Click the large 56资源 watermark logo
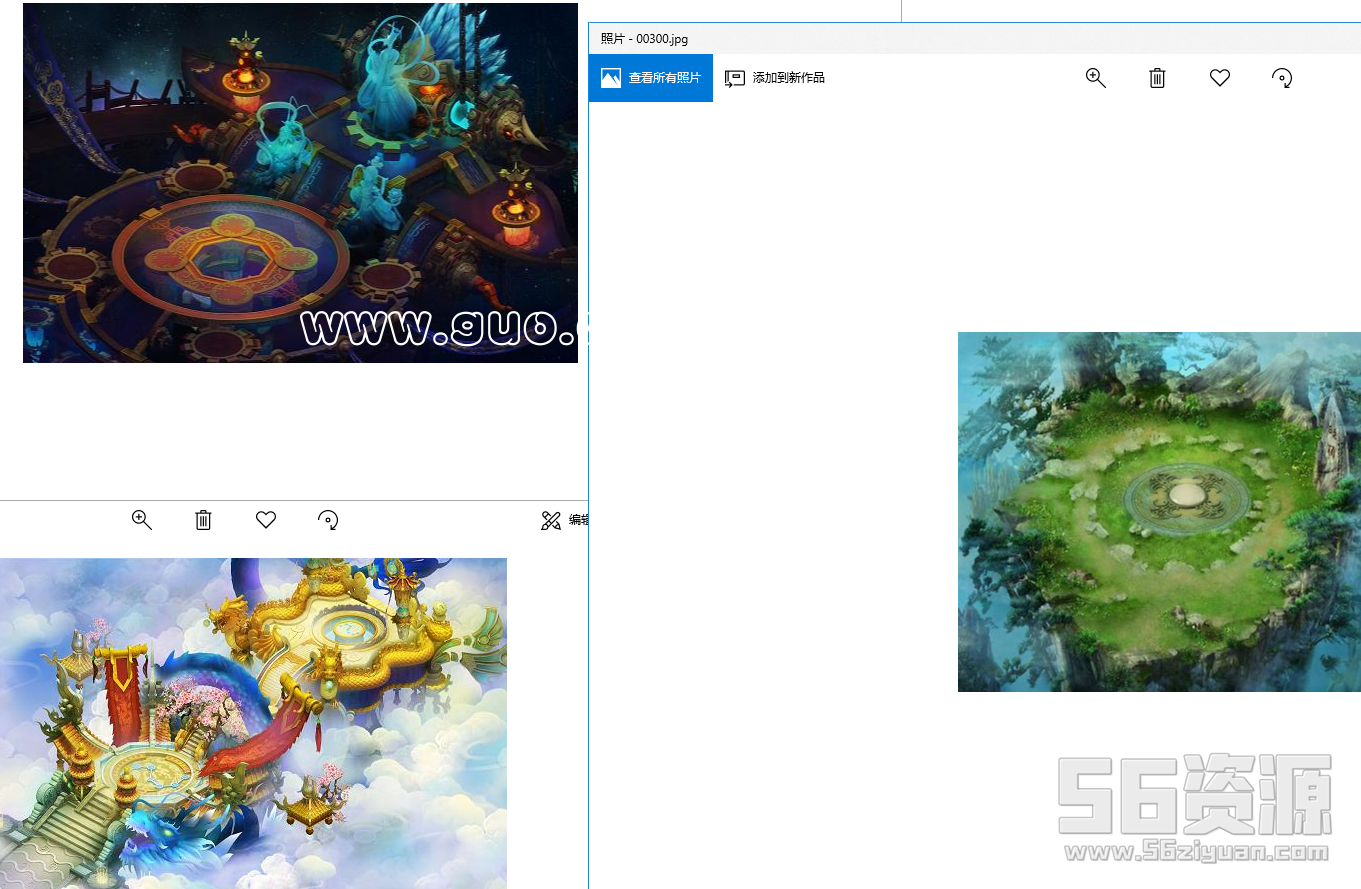1361x889 pixels. point(1195,794)
